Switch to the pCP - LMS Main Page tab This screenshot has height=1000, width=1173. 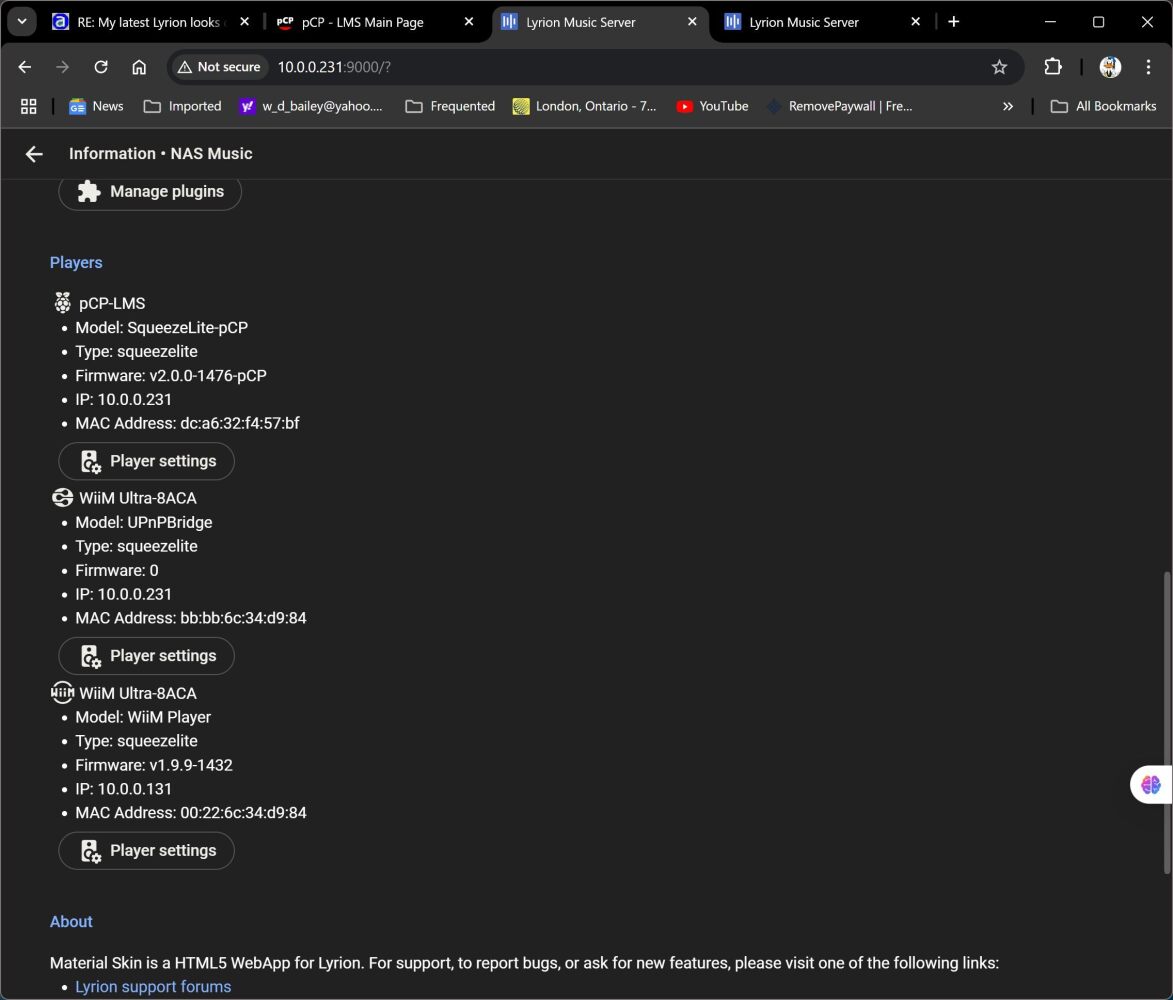click(x=363, y=22)
